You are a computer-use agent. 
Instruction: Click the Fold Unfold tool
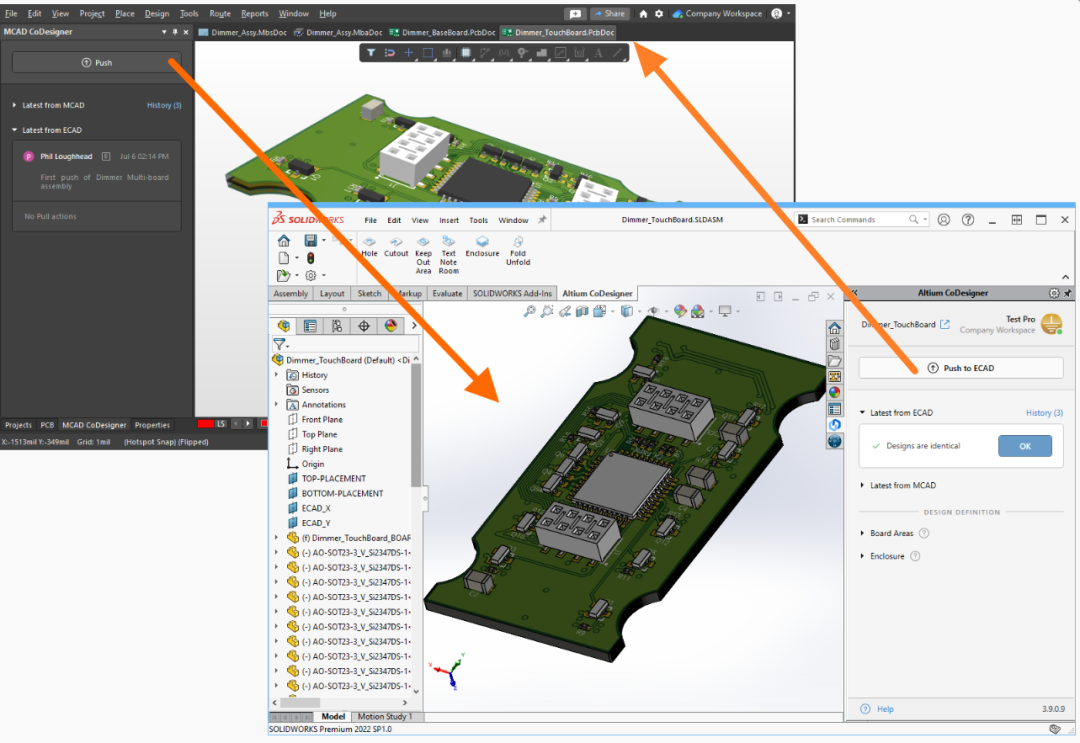[x=518, y=251]
